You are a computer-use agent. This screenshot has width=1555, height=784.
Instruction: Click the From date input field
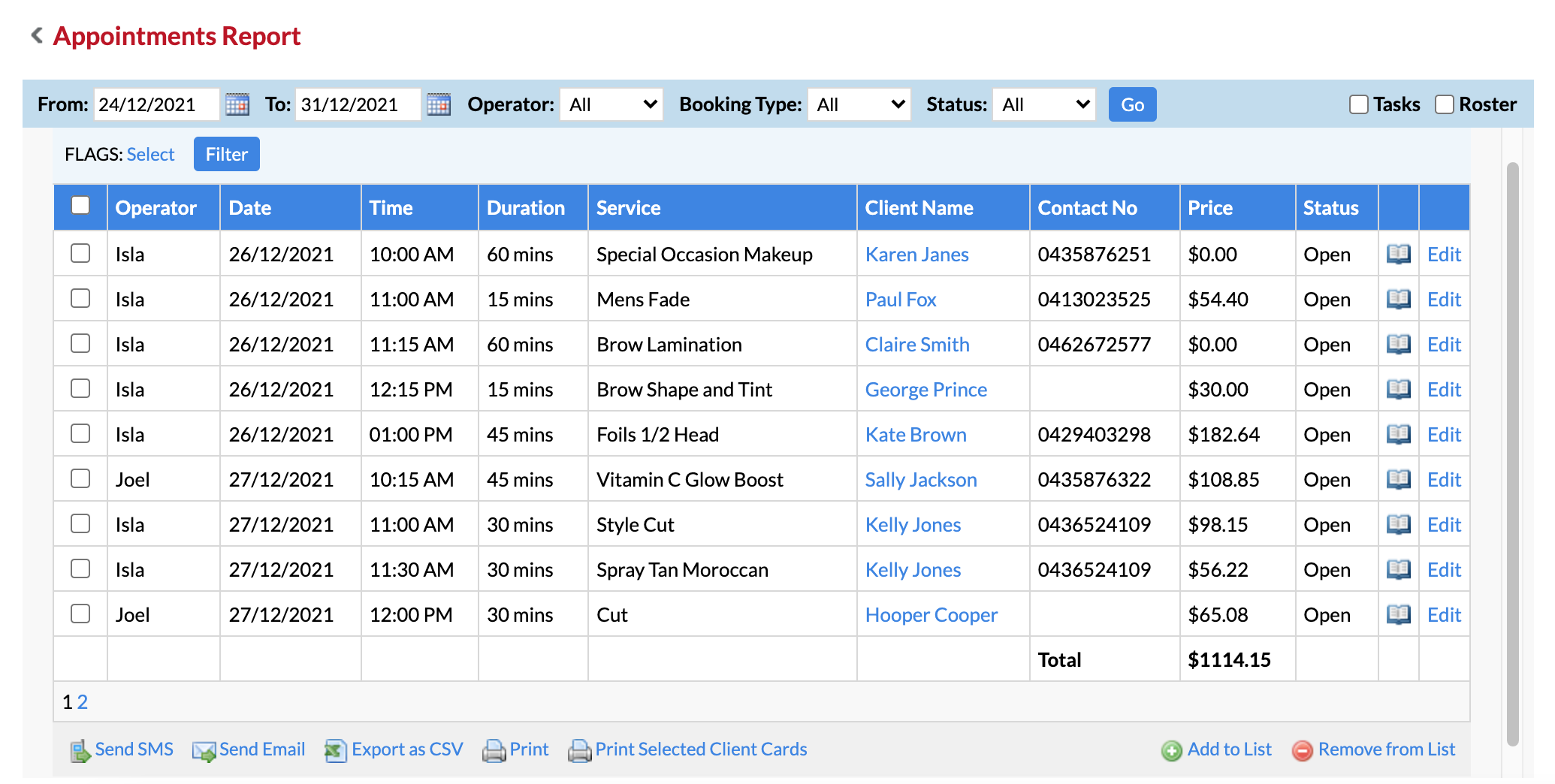click(x=156, y=104)
